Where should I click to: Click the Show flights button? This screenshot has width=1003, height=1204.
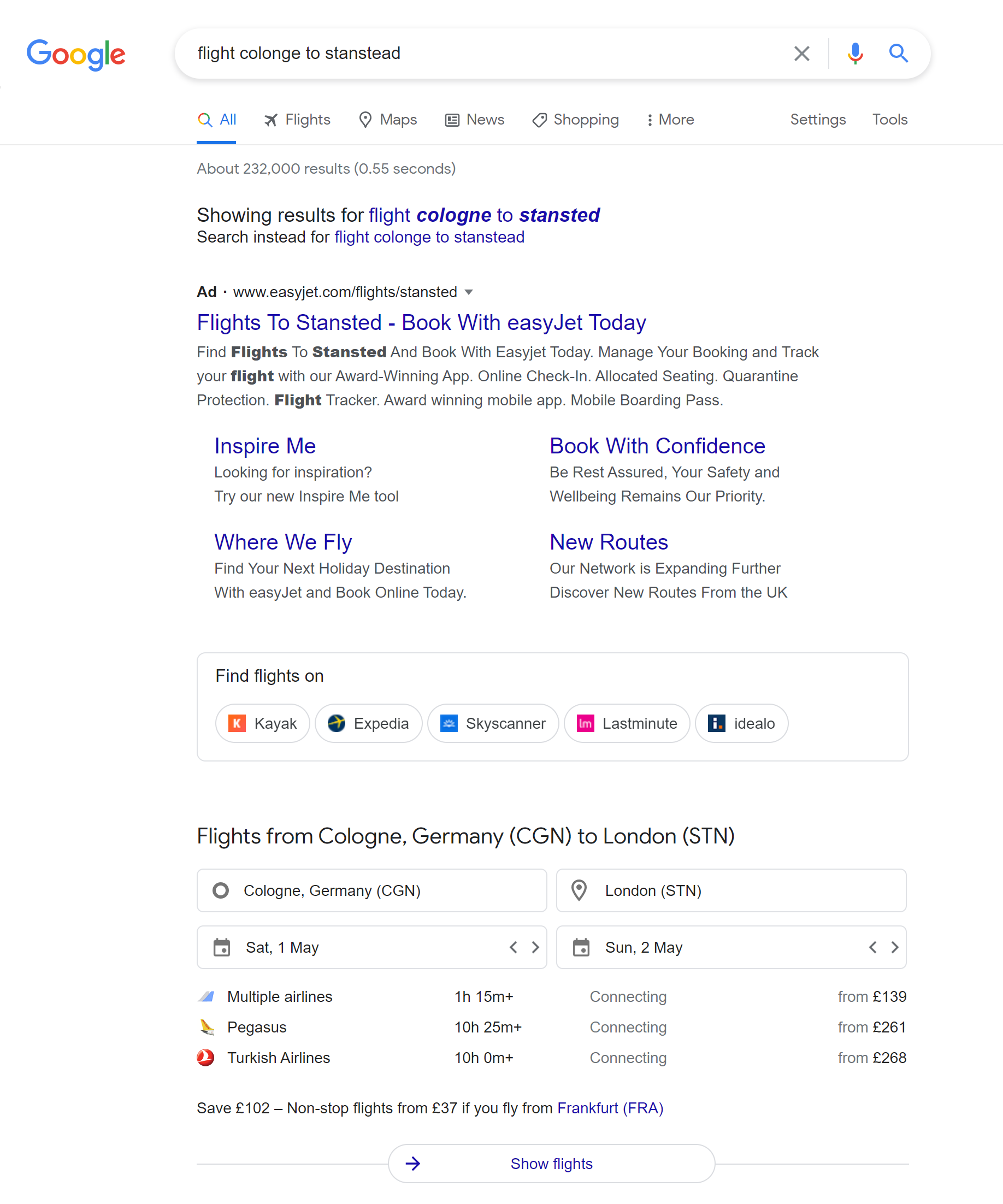coord(552,1164)
